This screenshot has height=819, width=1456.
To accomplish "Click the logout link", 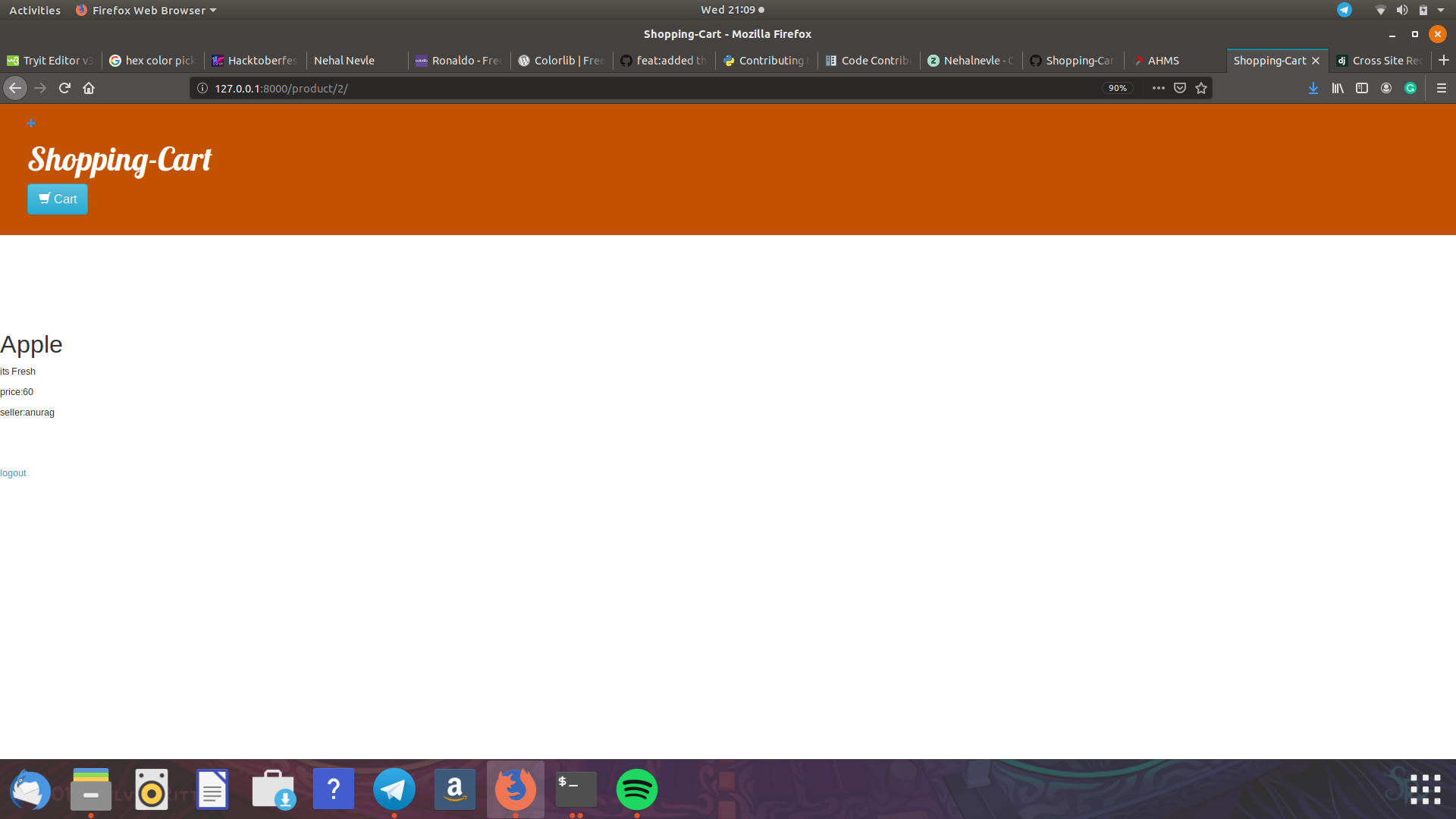I will pyautogui.click(x=13, y=473).
